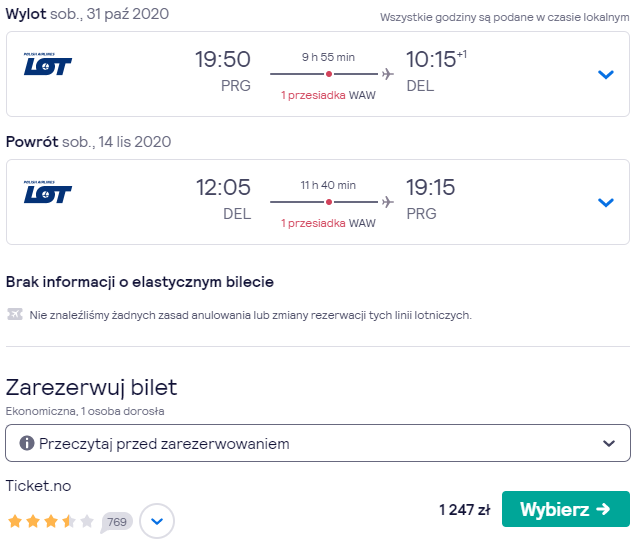Expand outbound flight details chevron

pyautogui.click(x=606, y=74)
